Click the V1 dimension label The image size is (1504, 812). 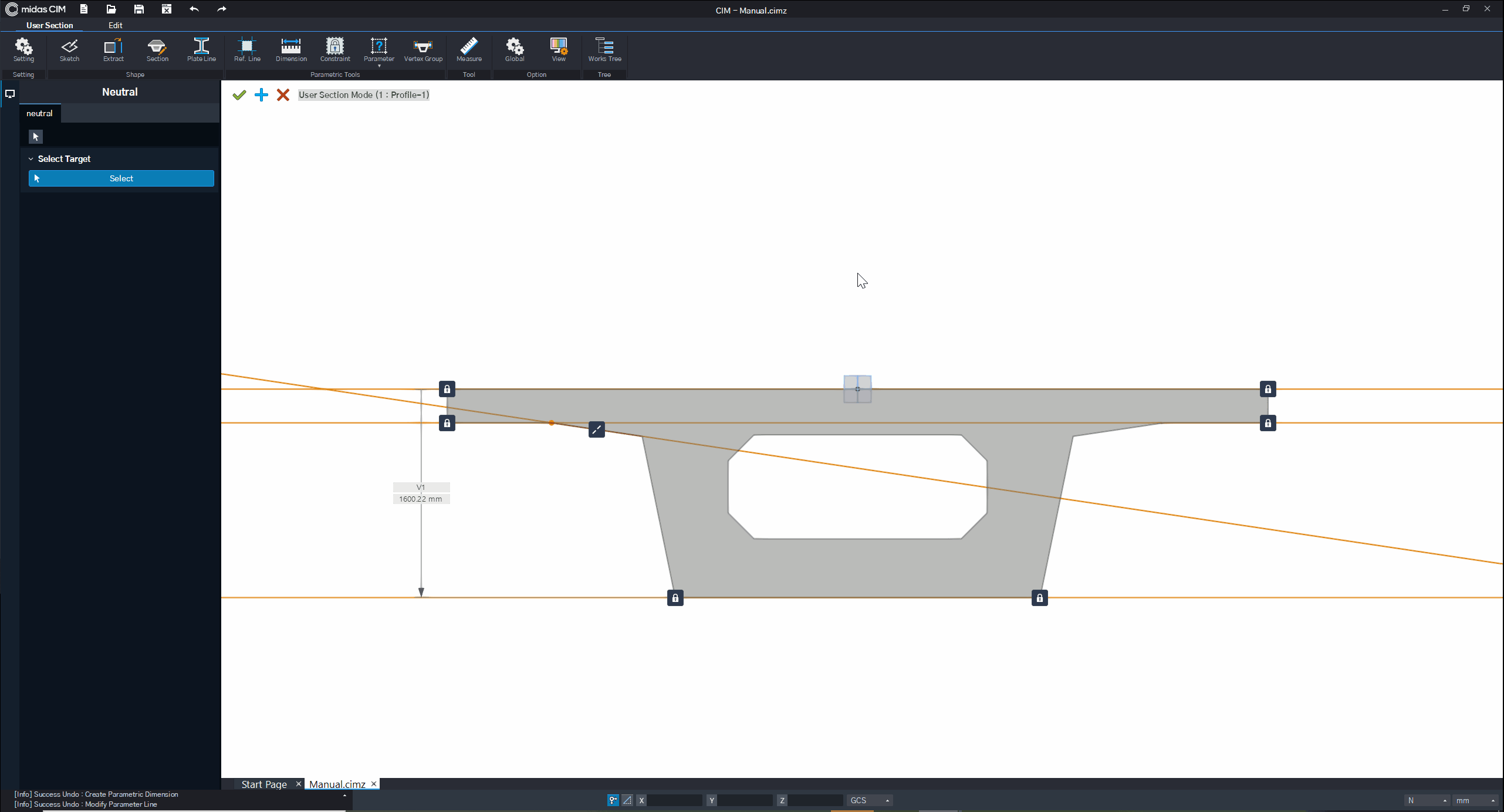click(421, 488)
